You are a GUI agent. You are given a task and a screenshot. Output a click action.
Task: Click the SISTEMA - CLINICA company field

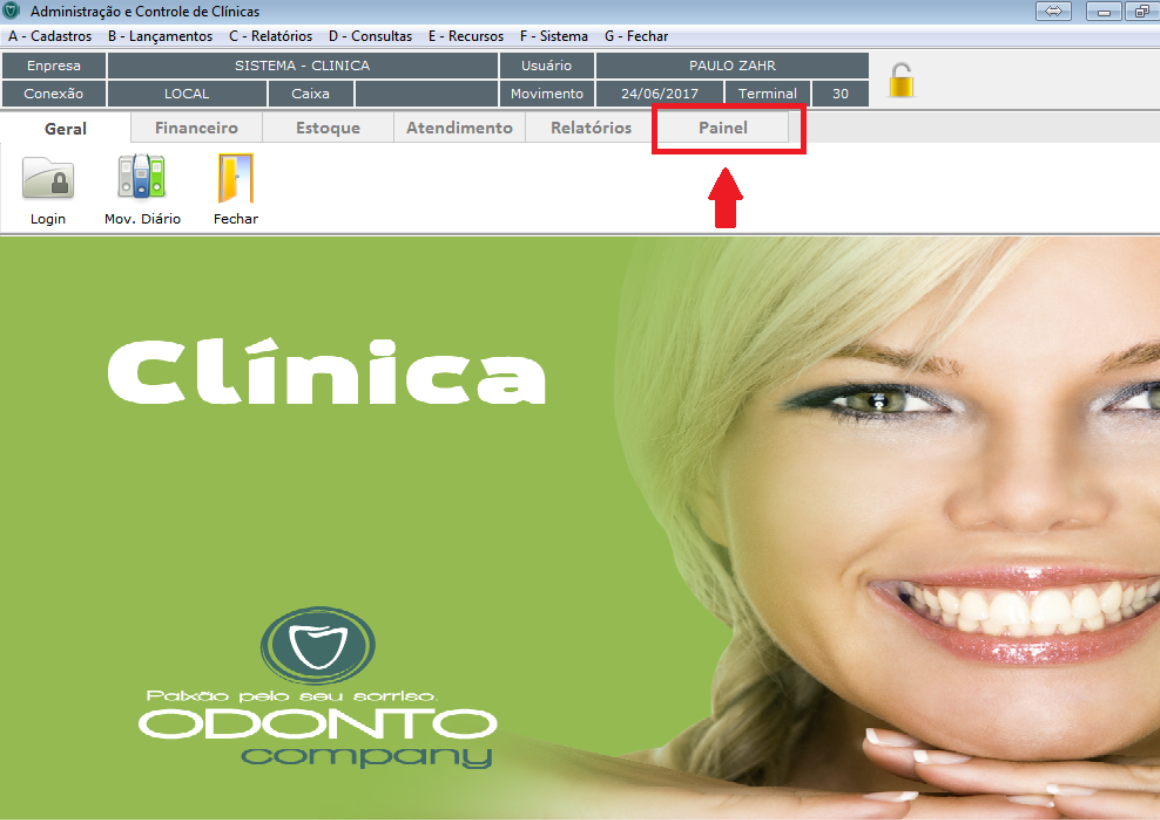[x=303, y=65]
